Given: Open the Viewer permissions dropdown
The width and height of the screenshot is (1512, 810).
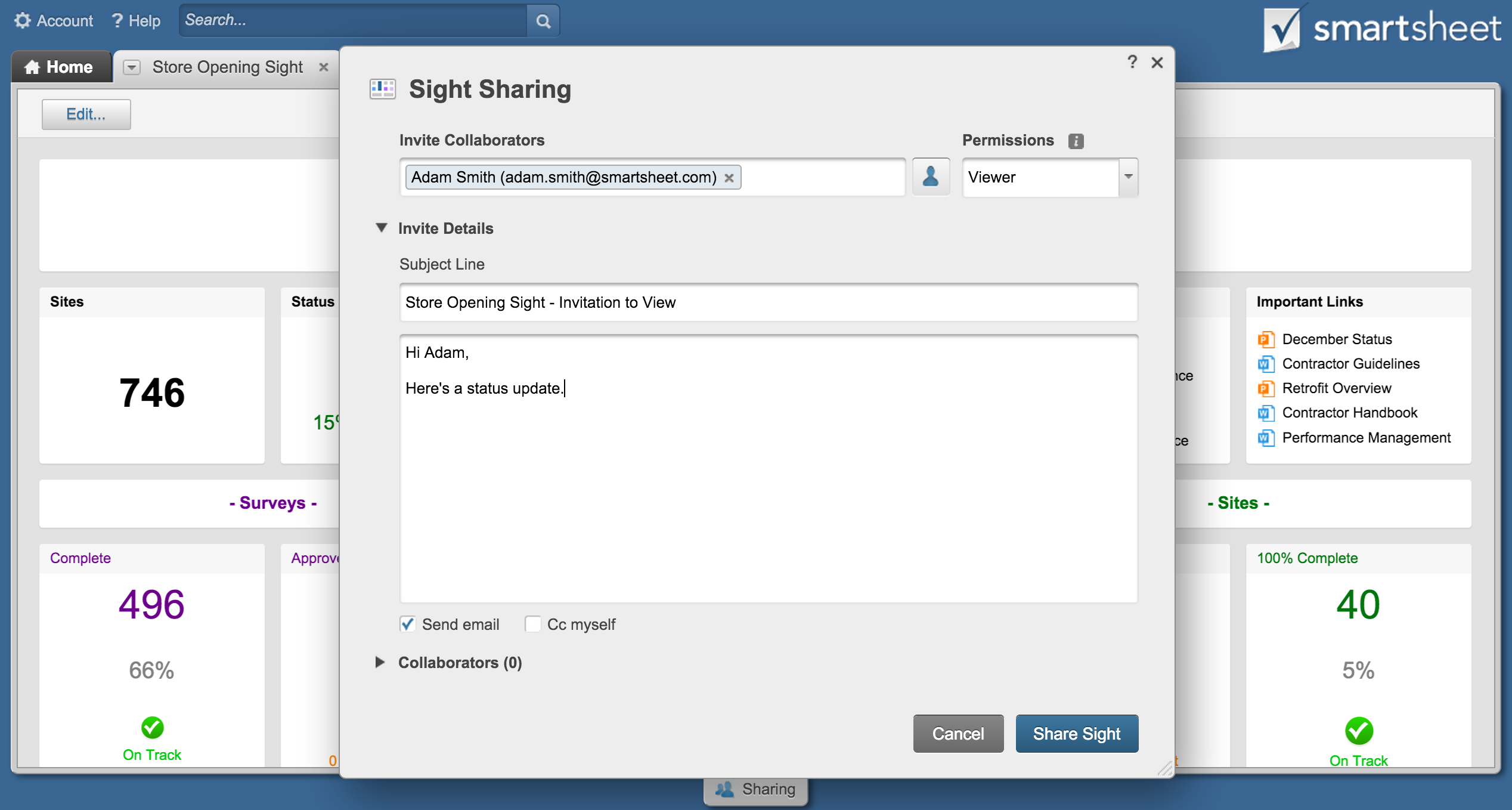Looking at the screenshot, I should (x=1128, y=177).
